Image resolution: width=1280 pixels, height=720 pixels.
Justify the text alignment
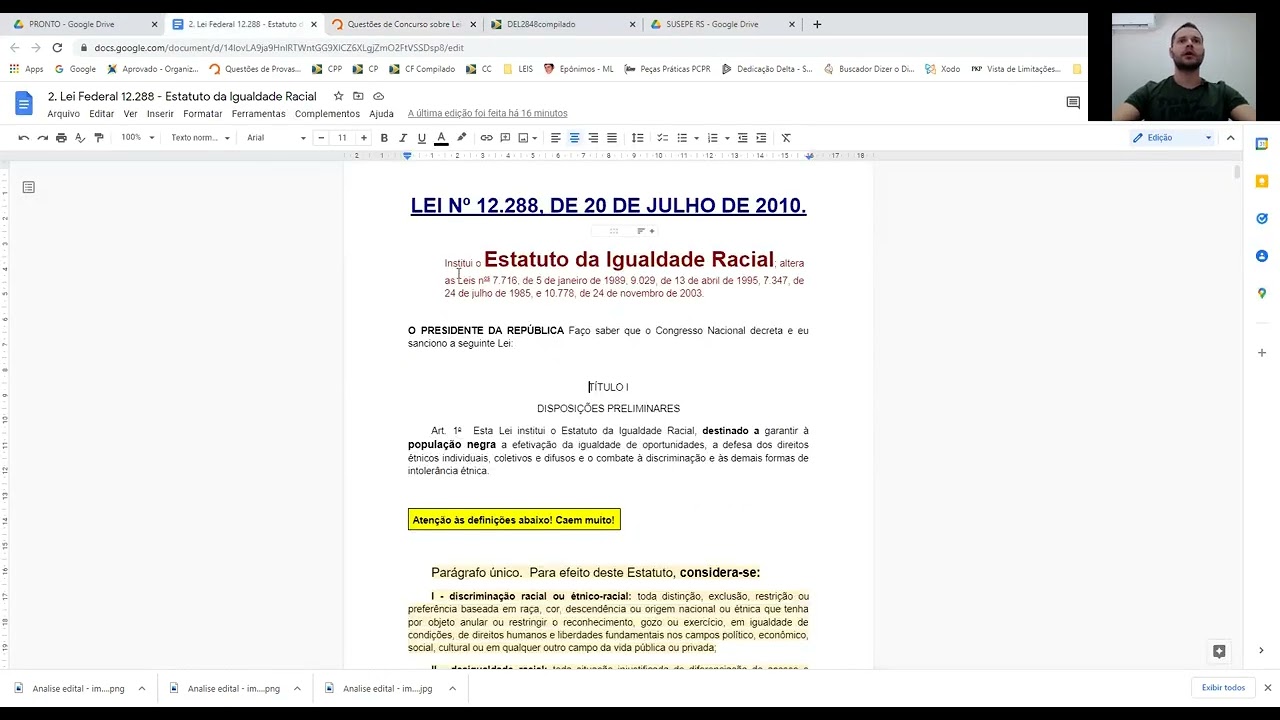click(612, 138)
